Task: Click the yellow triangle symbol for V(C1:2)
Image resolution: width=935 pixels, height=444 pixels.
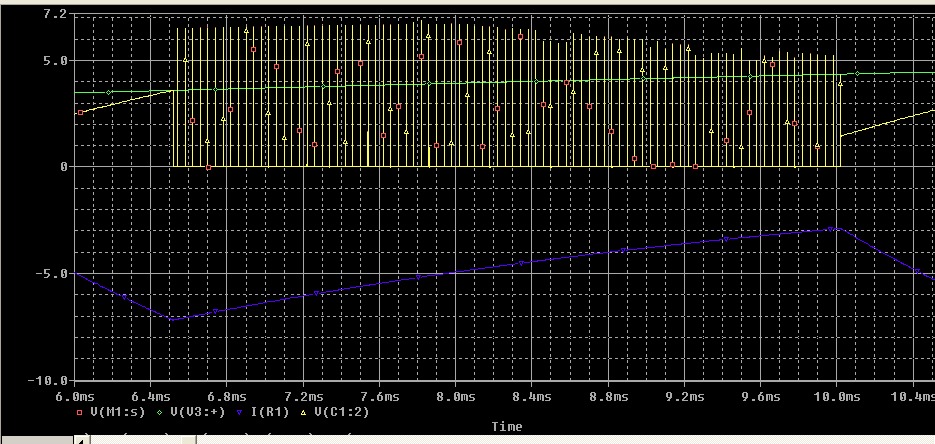Action: tap(305, 412)
